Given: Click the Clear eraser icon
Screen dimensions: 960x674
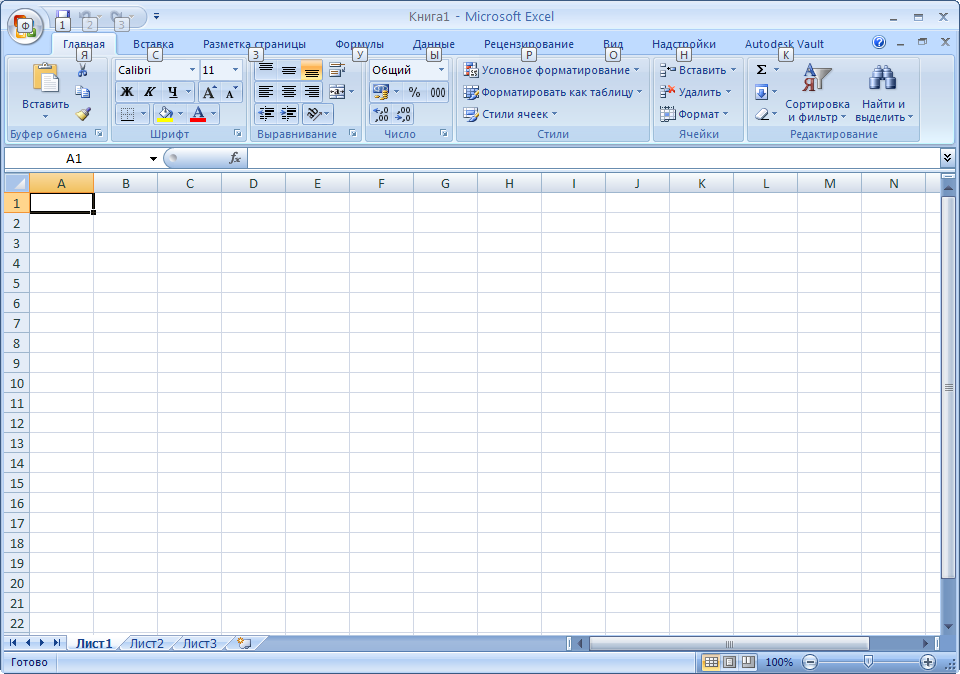Looking at the screenshot, I should click(761, 114).
